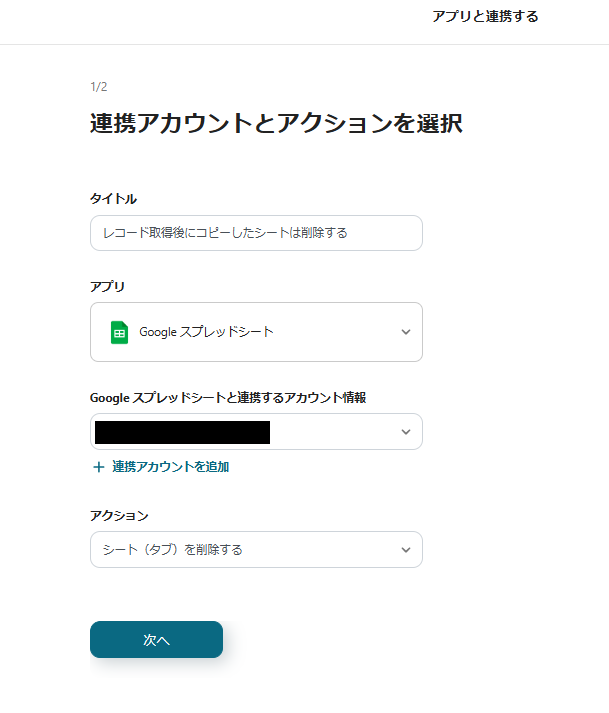This screenshot has height=713, width=609.
Task: Expand the アクション dropdown chevron
Action: pyautogui.click(x=405, y=550)
